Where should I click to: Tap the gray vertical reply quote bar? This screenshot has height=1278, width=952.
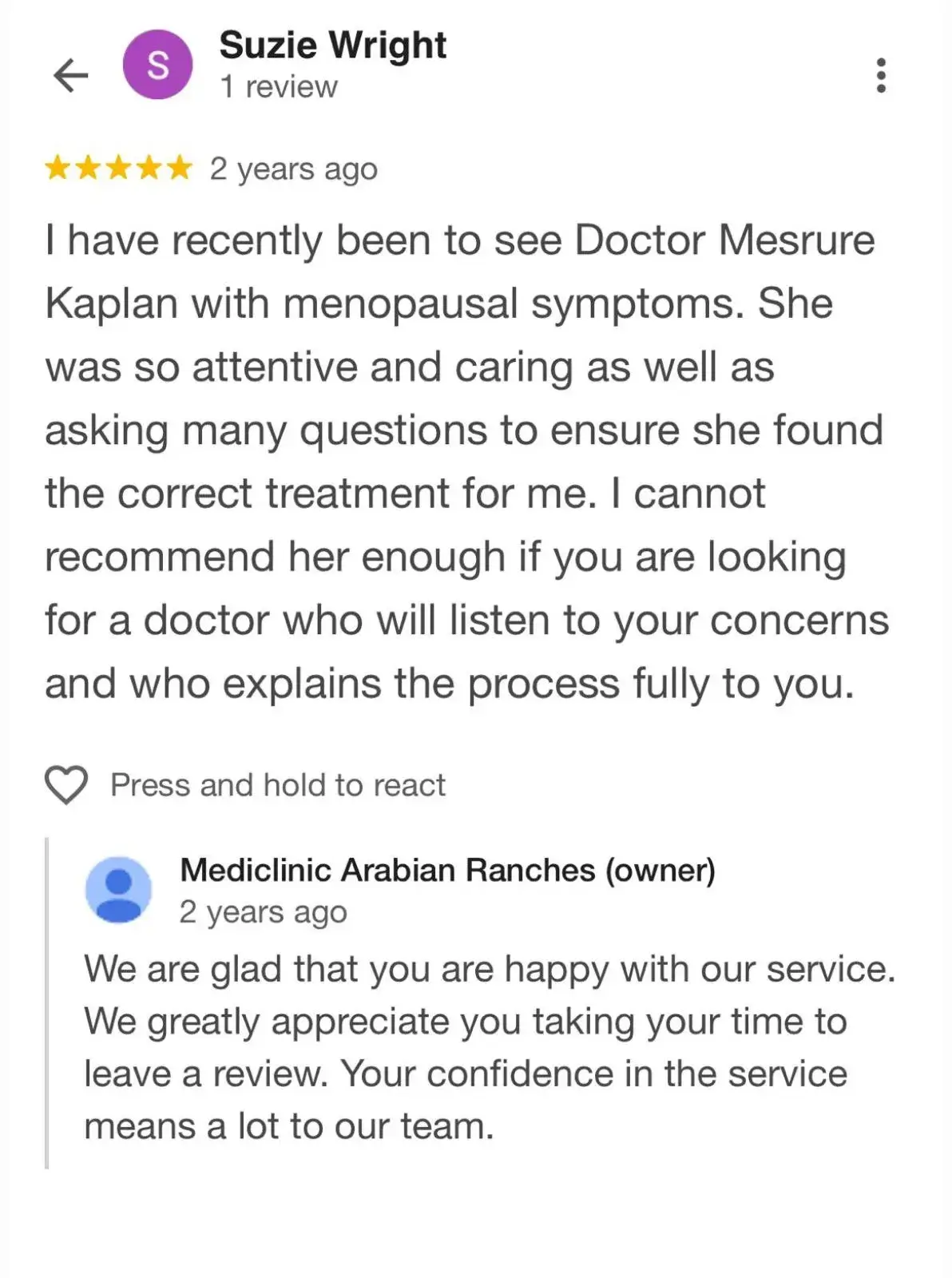tap(47, 1002)
